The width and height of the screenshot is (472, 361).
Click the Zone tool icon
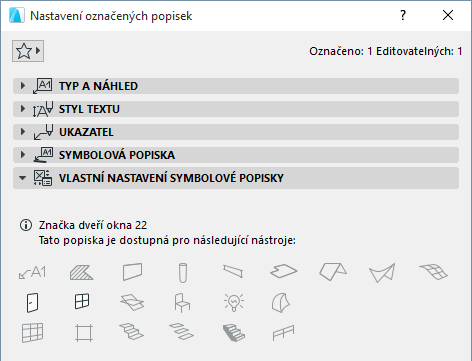click(x=84, y=333)
